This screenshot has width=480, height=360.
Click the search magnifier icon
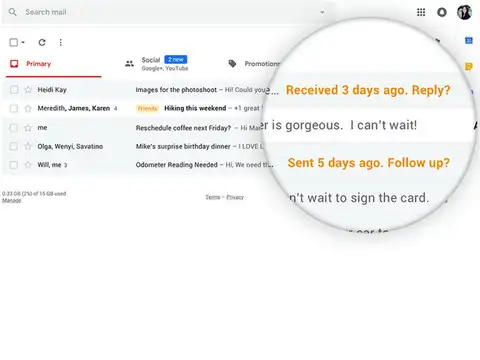tap(13, 12)
